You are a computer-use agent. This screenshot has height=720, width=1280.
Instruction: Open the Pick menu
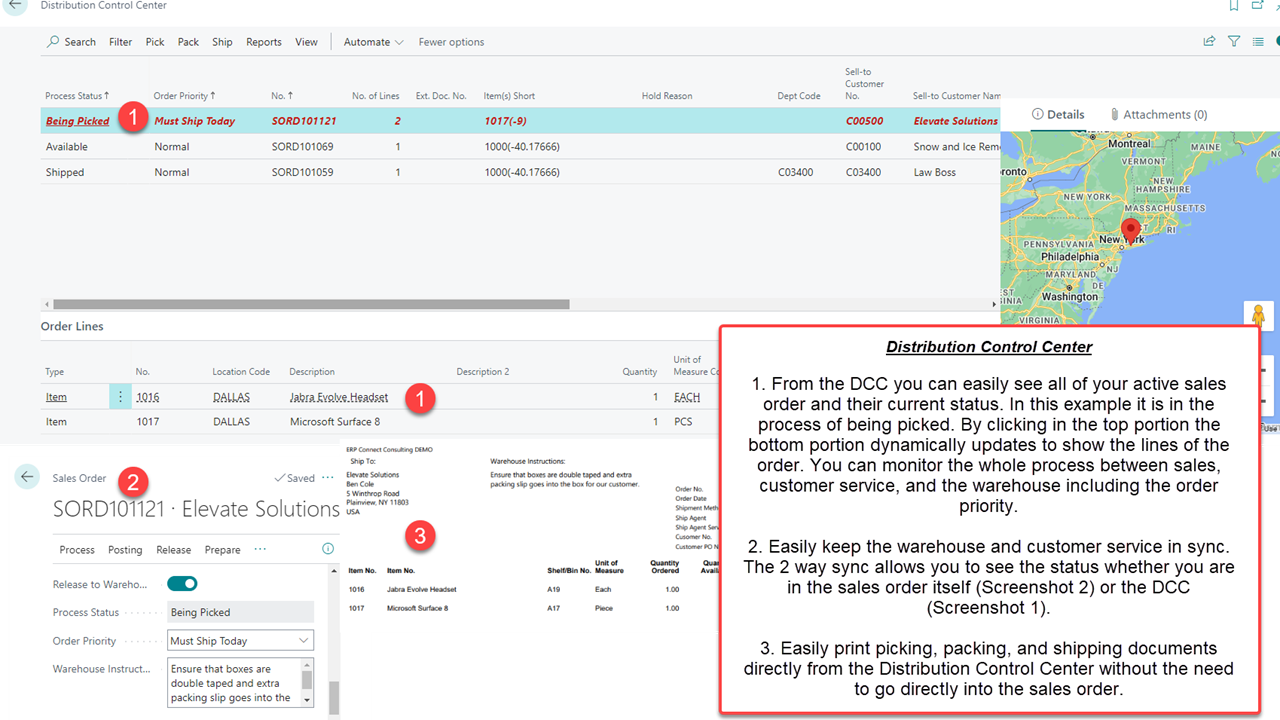(155, 42)
